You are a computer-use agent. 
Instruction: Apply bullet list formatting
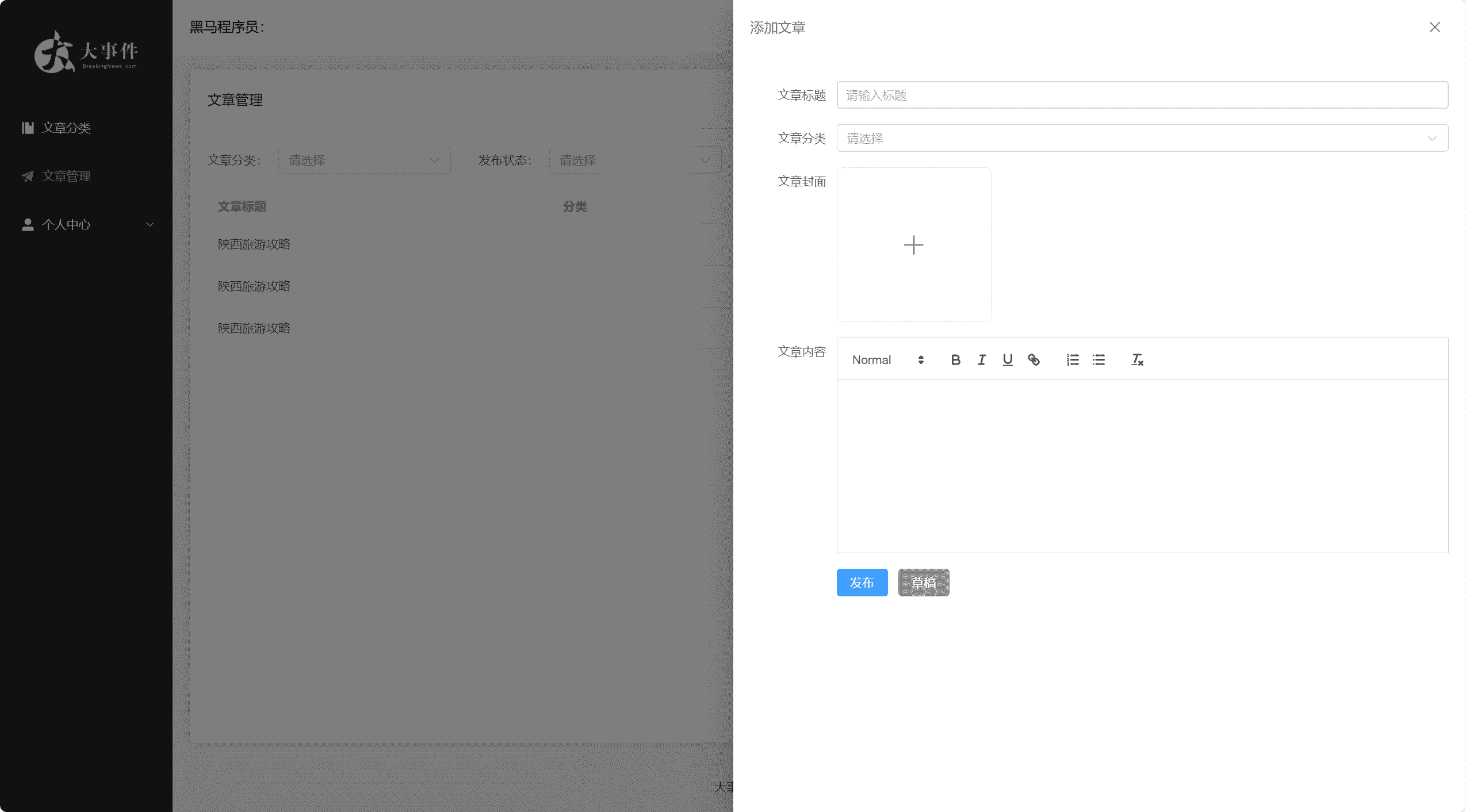point(1098,359)
